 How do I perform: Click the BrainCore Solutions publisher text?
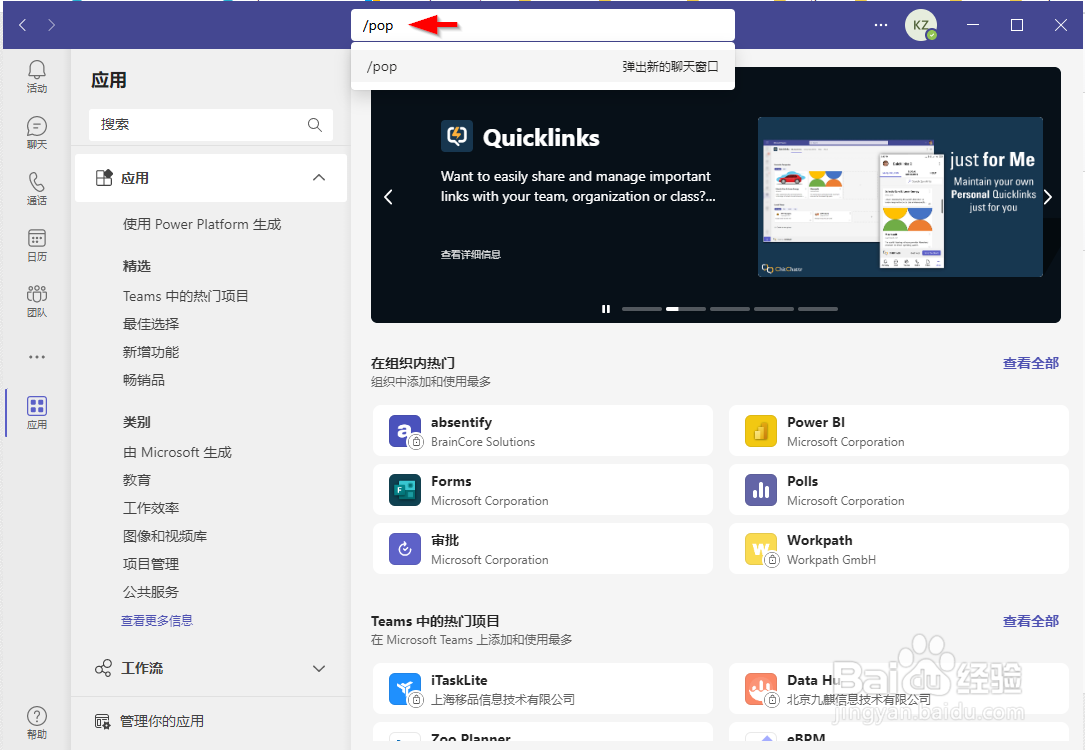click(483, 442)
